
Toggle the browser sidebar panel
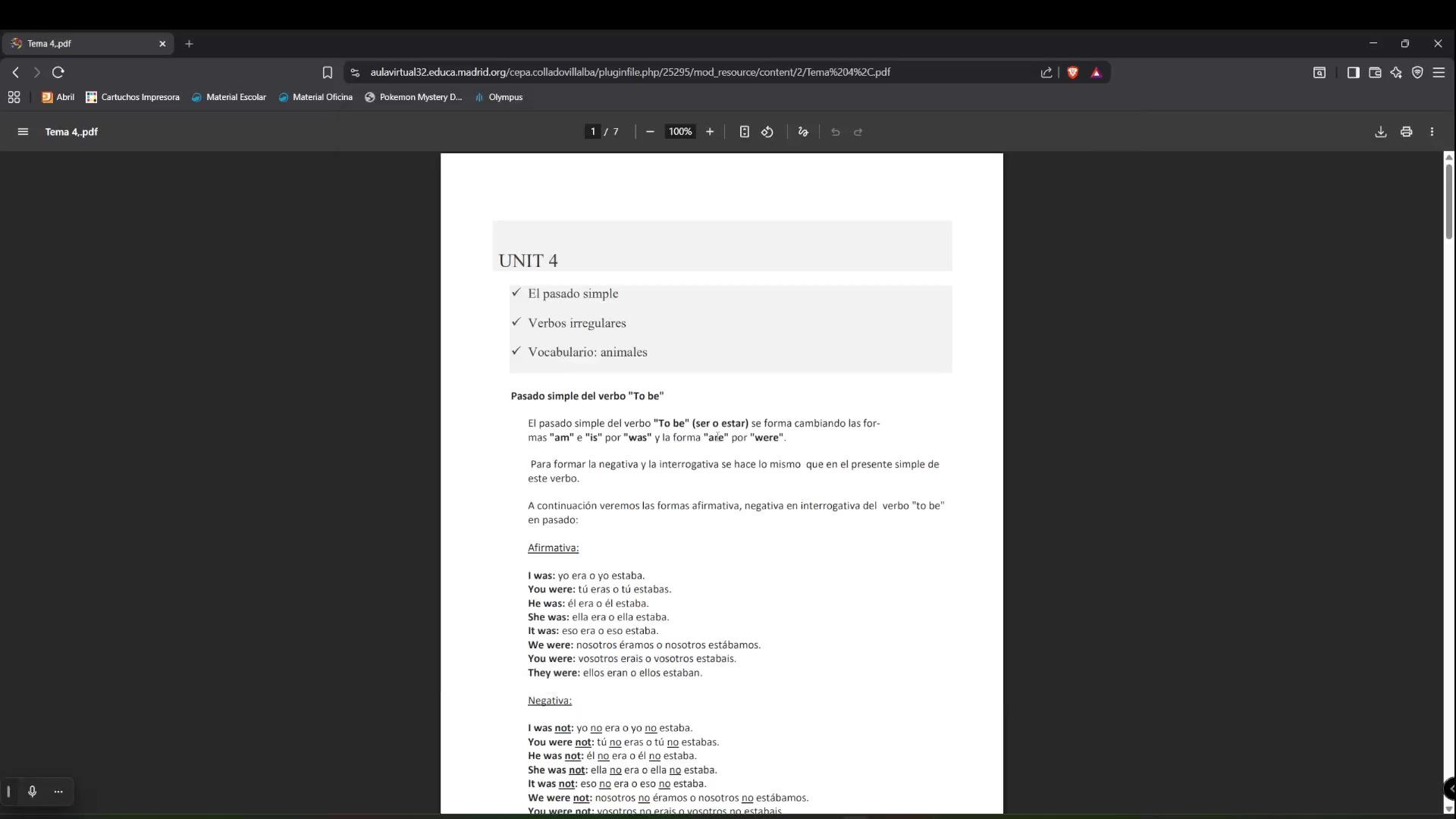(x=1353, y=73)
